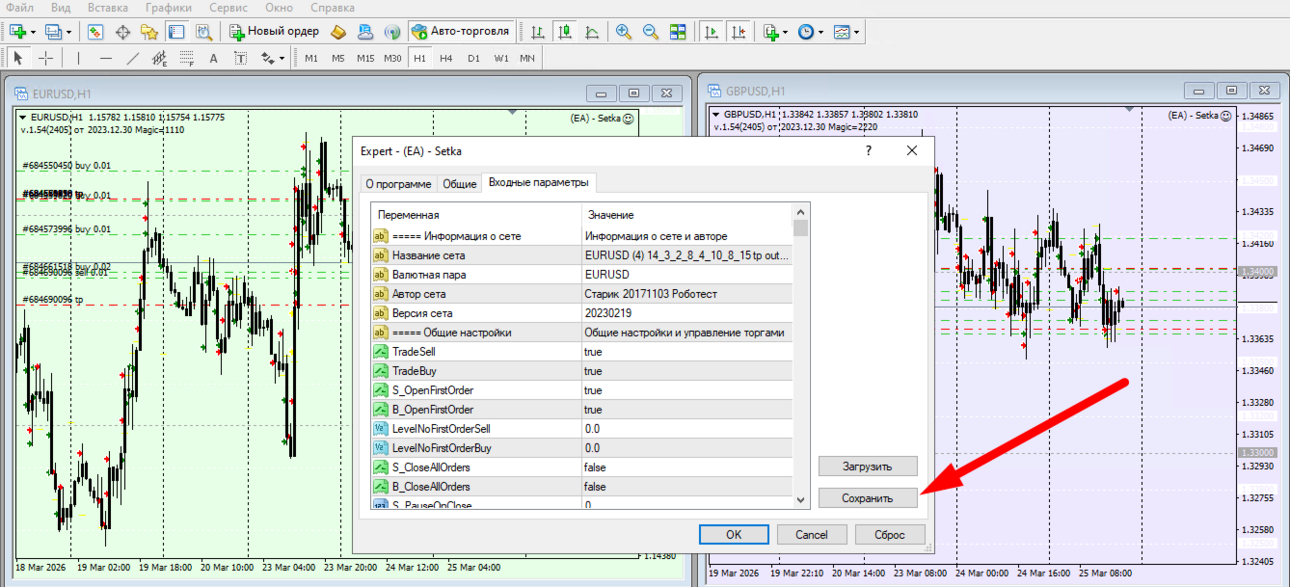The height and width of the screenshot is (587, 1290).
Task: Switch chart to candlesticks style
Action: tap(564, 32)
